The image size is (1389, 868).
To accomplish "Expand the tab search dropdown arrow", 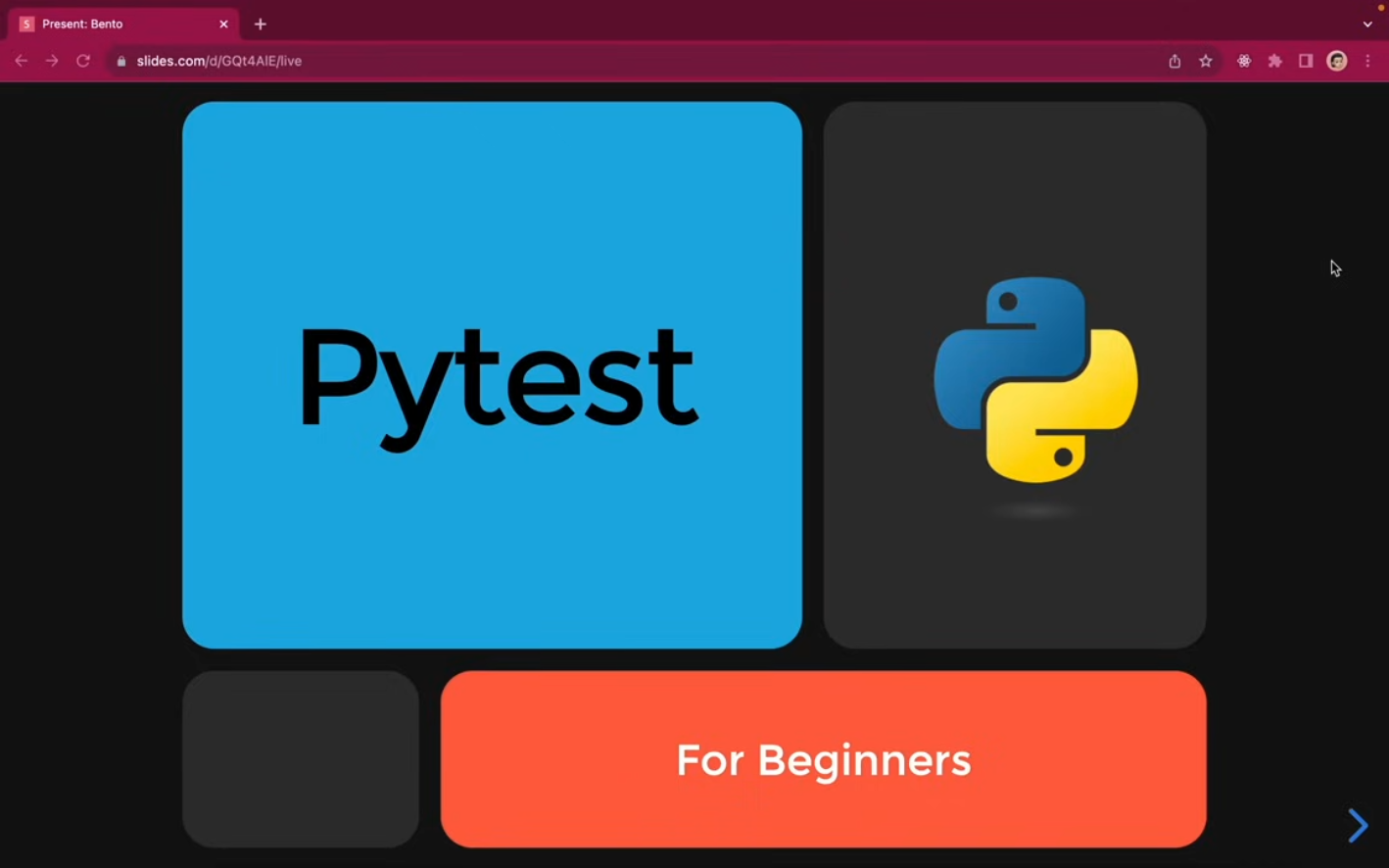I will click(1367, 24).
